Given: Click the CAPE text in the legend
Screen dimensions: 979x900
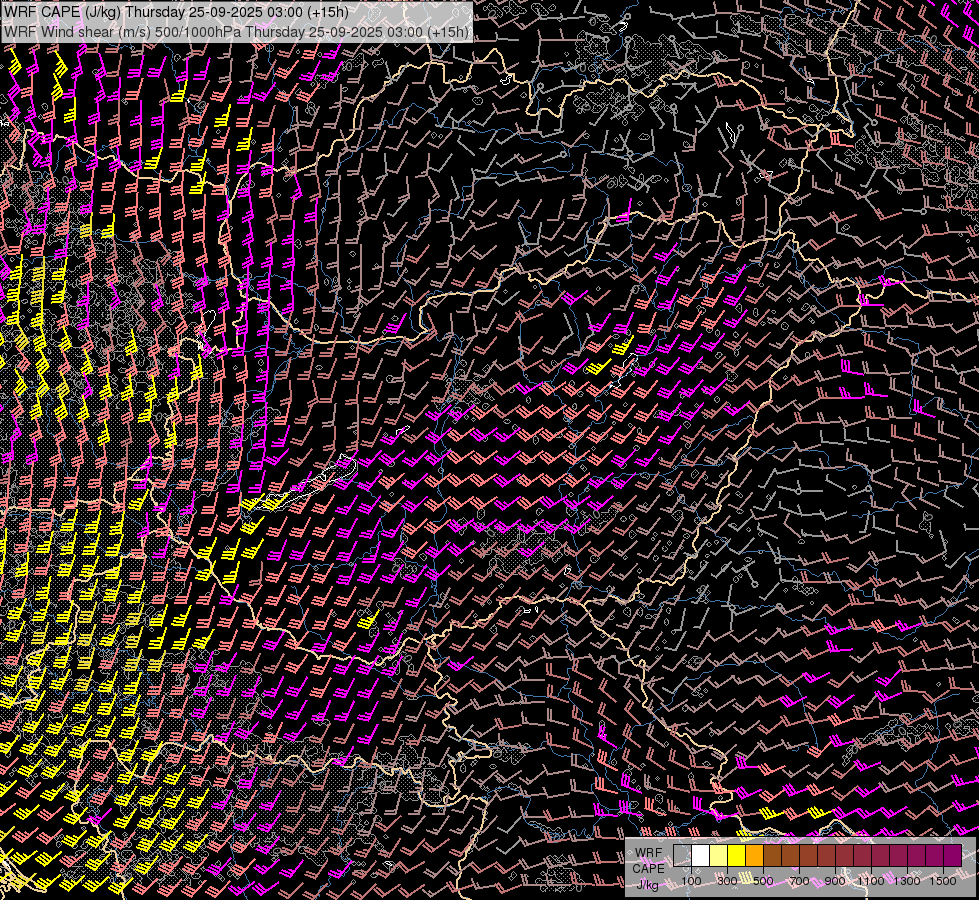Looking at the screenshot, I should 648,868.
